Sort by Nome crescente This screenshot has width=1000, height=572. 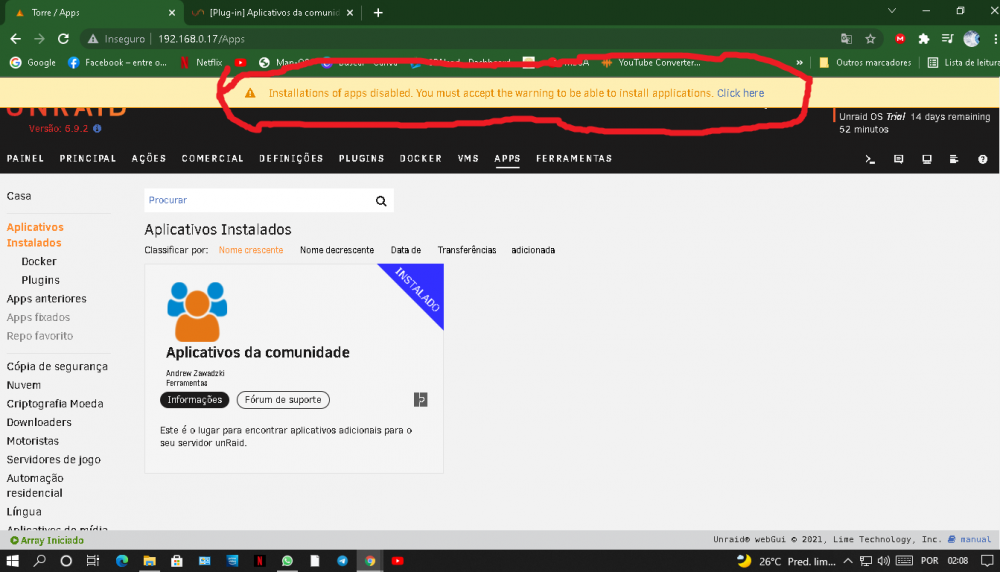tap(251, 250)
